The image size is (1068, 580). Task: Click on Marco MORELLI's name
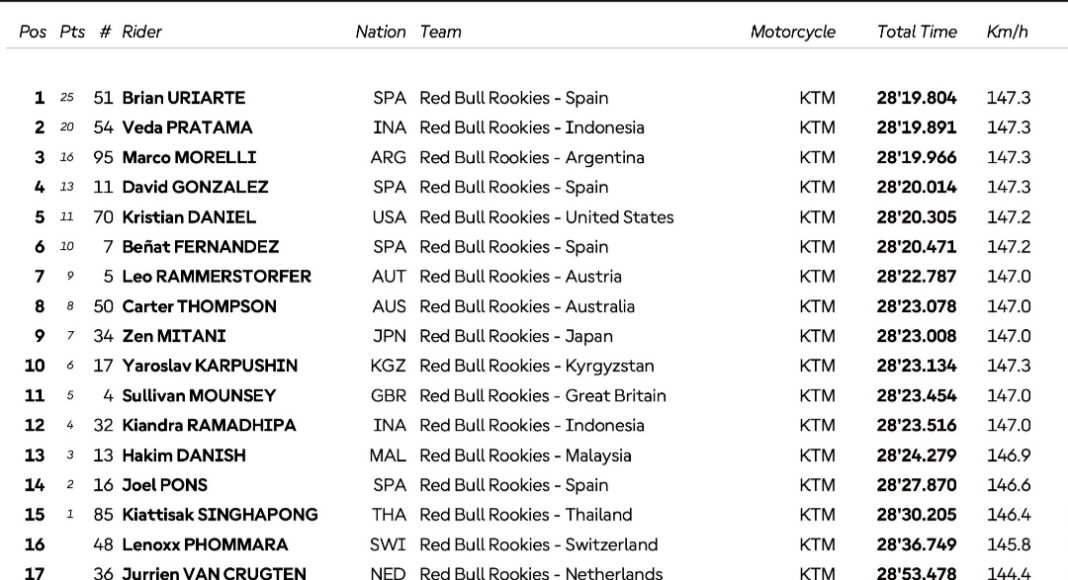pyautogui.click(x=189, y=158)
